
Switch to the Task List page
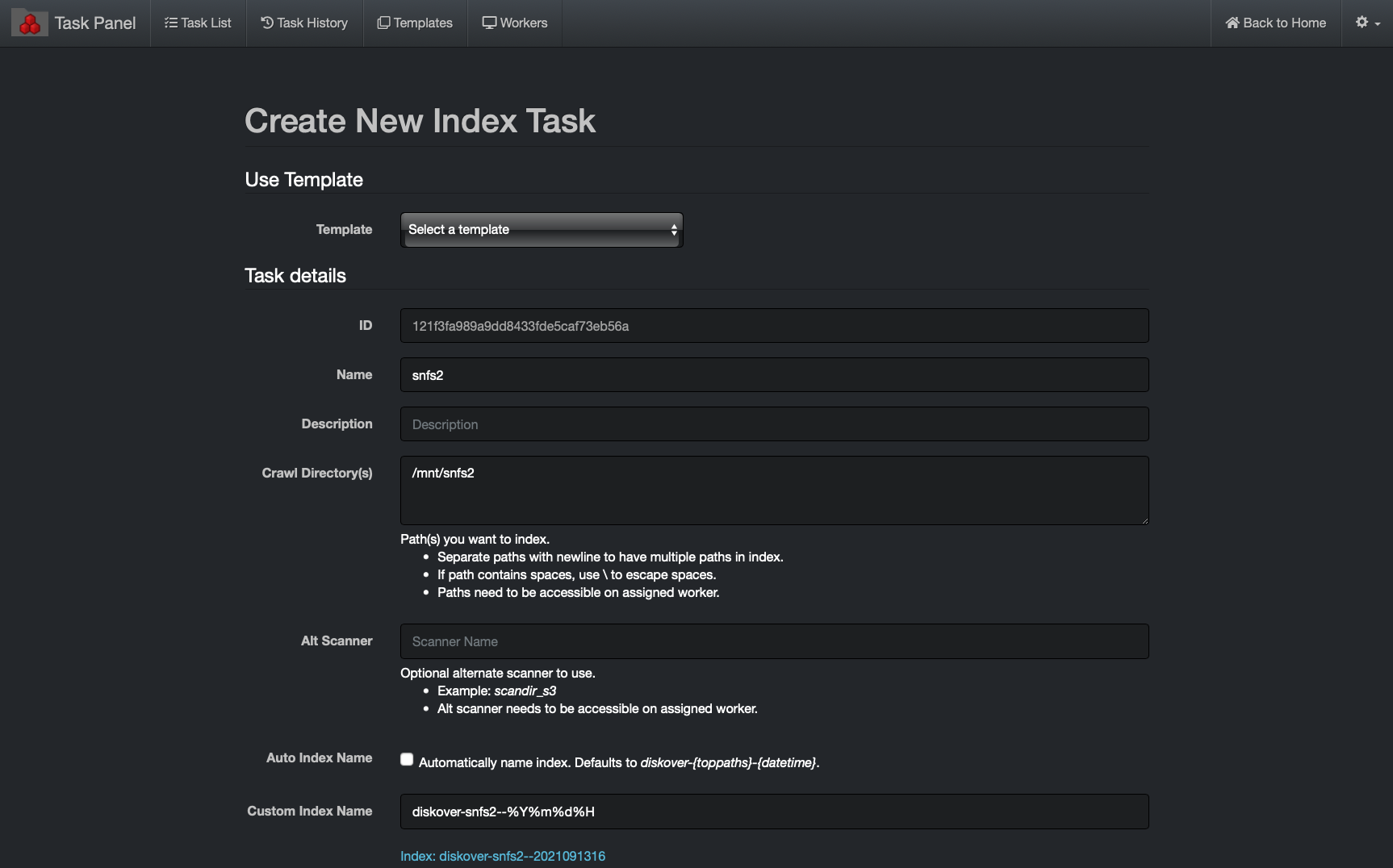pyautogui.click(x=198, y=23)
